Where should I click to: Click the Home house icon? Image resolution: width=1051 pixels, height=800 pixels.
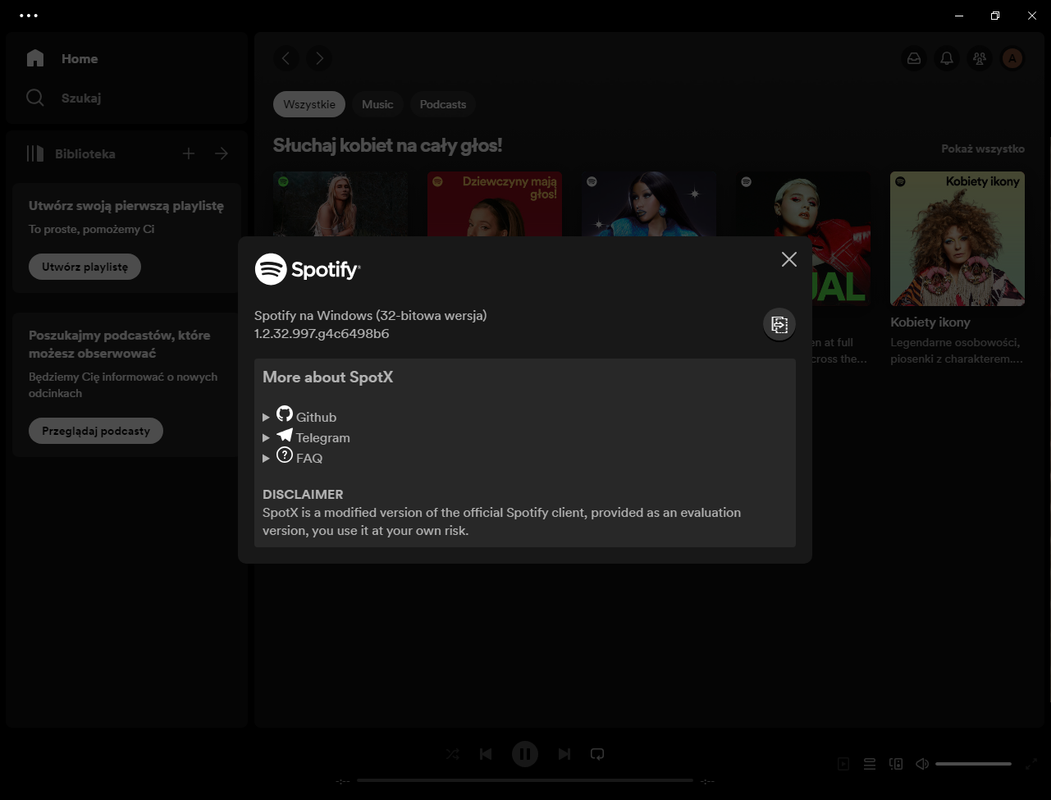(35, 58)
